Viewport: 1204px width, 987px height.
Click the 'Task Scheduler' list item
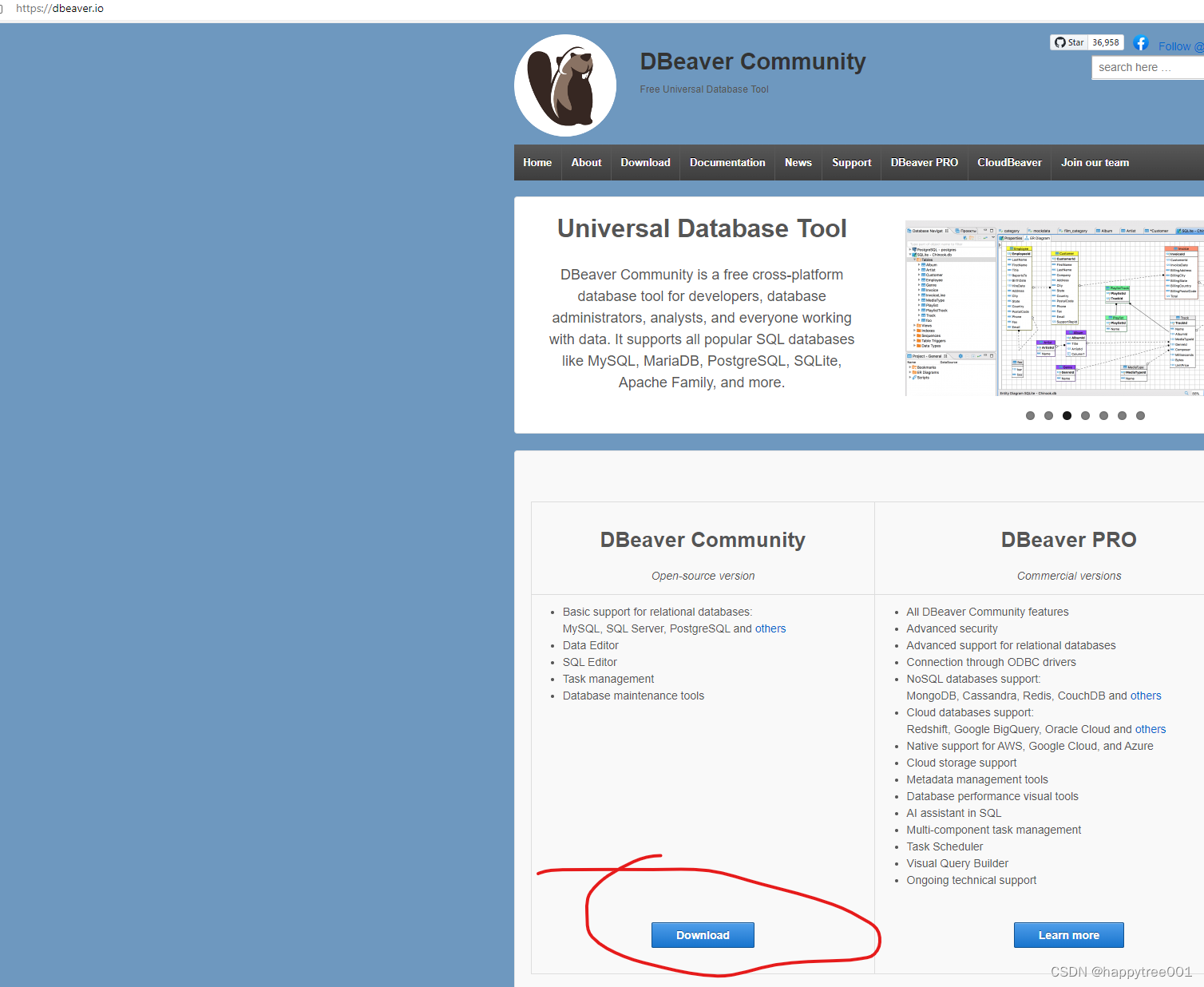pyautogui.click(x=945, y=846)
